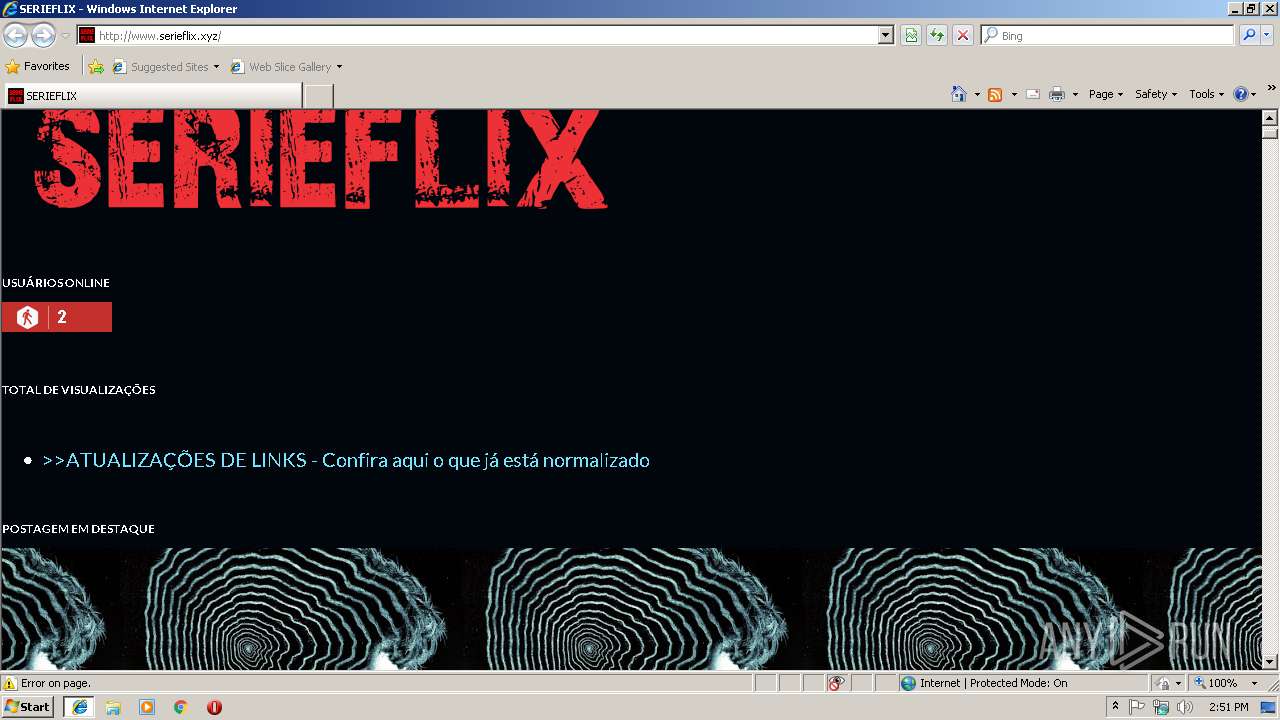Viewport: 1280px width, 720px height.
Task: Click the red stop-sign taskbar icon
Action: [214, 707]
